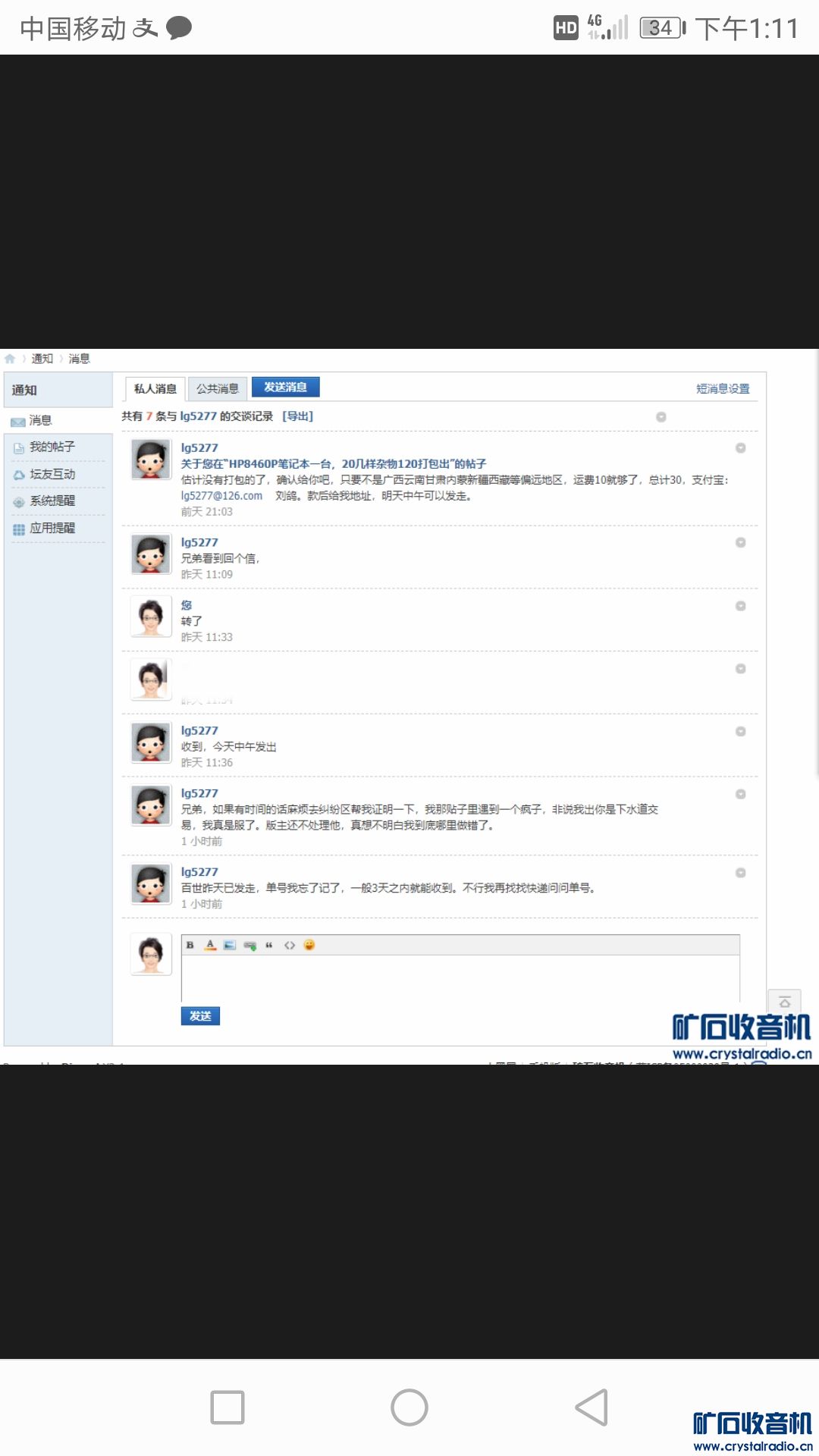Click the quote icon in editor toolbar
The width and height of the screenshot is (819, 1456).
pos(269,945)
